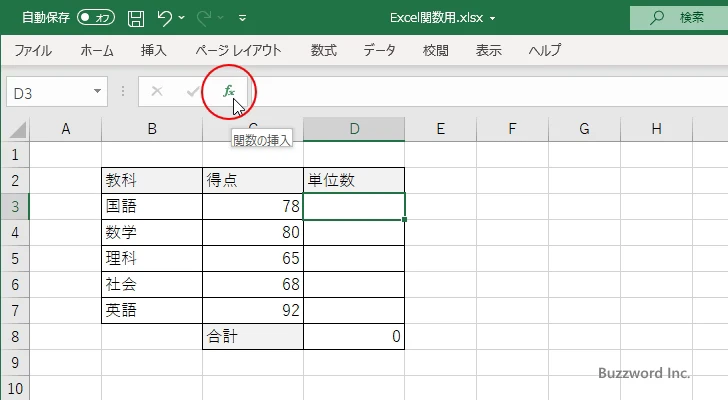Select row 3 header
This screenshot has width=728, height=400.
point(15,206)
